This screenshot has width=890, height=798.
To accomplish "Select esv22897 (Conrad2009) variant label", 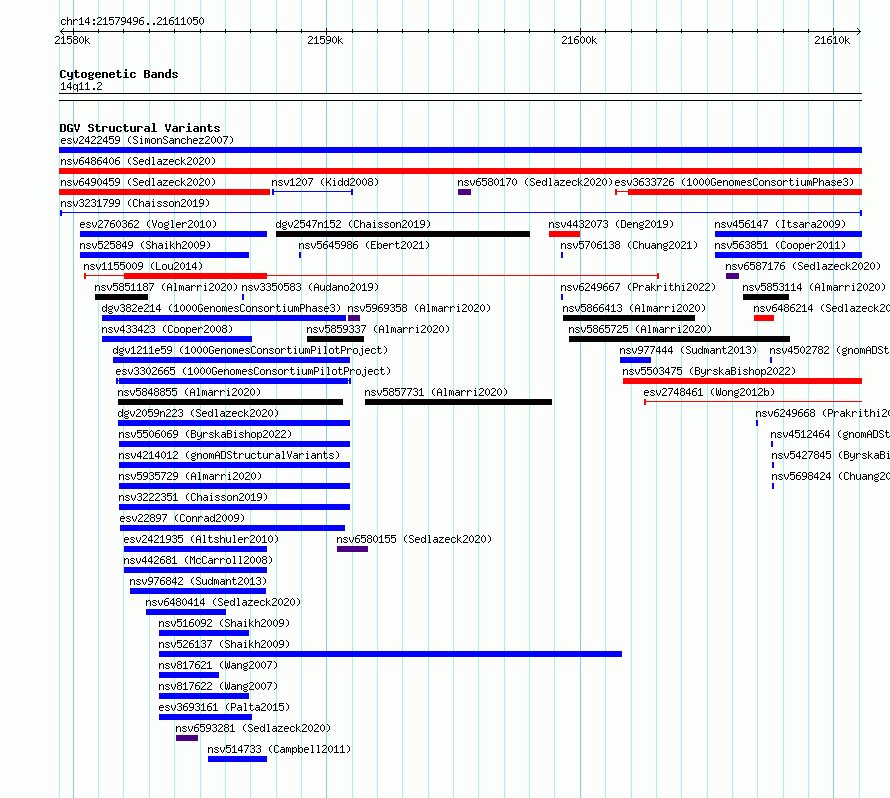I will tap(182, 518).
